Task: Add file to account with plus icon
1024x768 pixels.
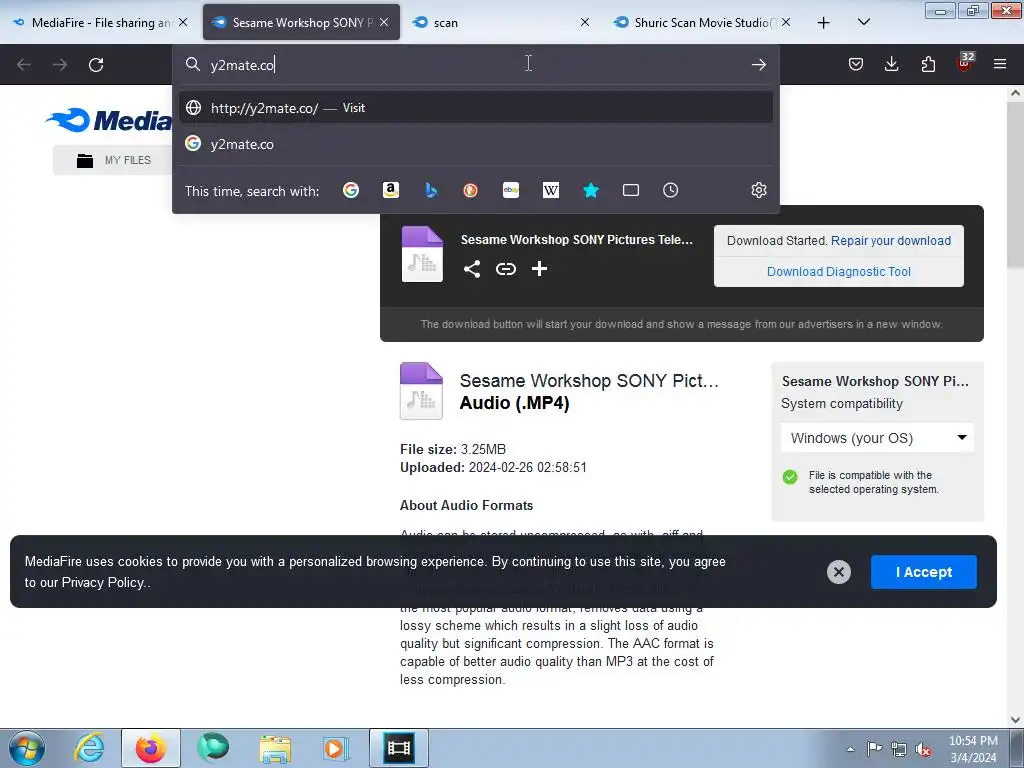Action: click(x=539, y=269)
